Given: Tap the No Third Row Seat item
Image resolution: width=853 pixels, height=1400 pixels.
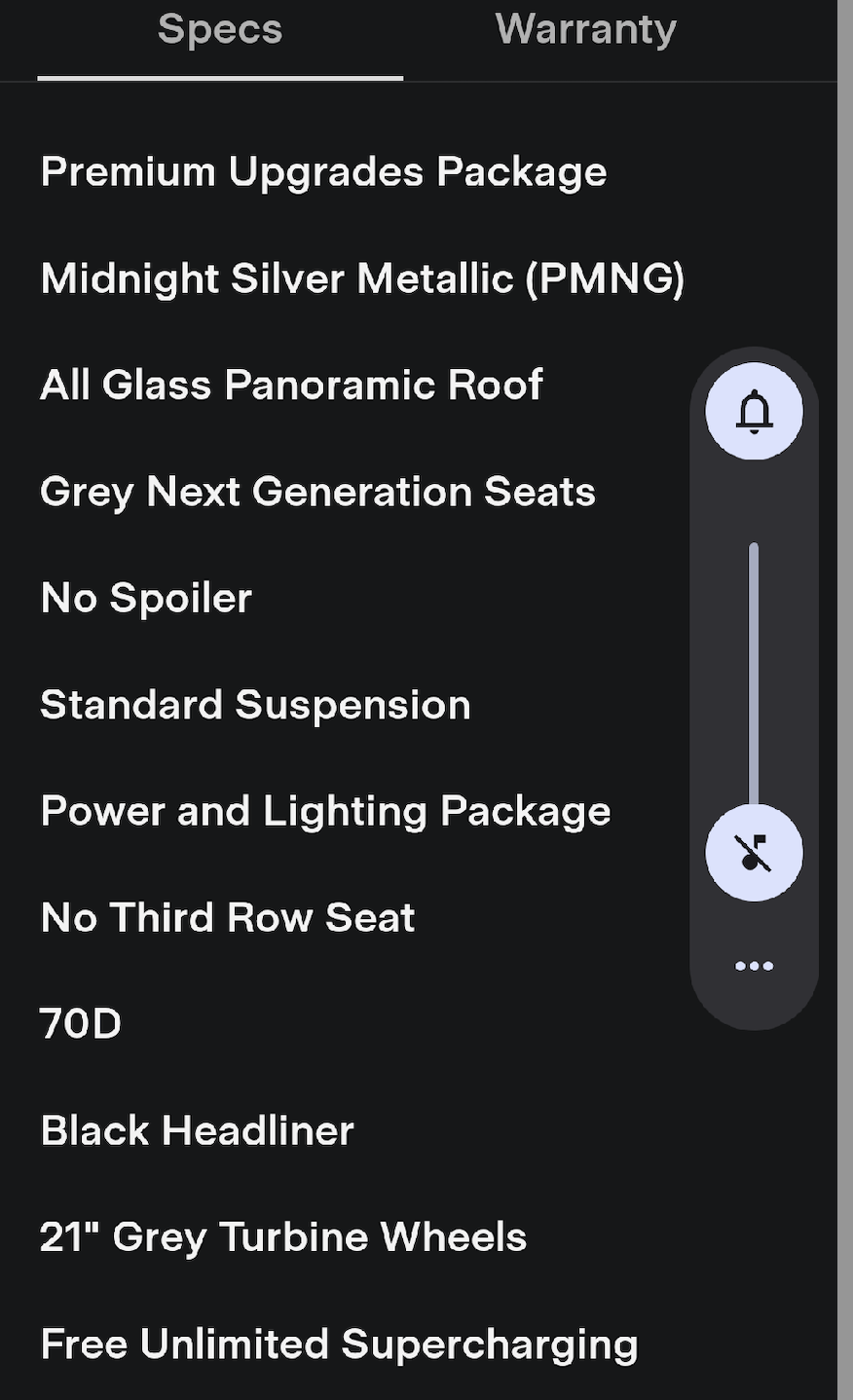Looking at the screenshot, I should click(x=228, y=918).
